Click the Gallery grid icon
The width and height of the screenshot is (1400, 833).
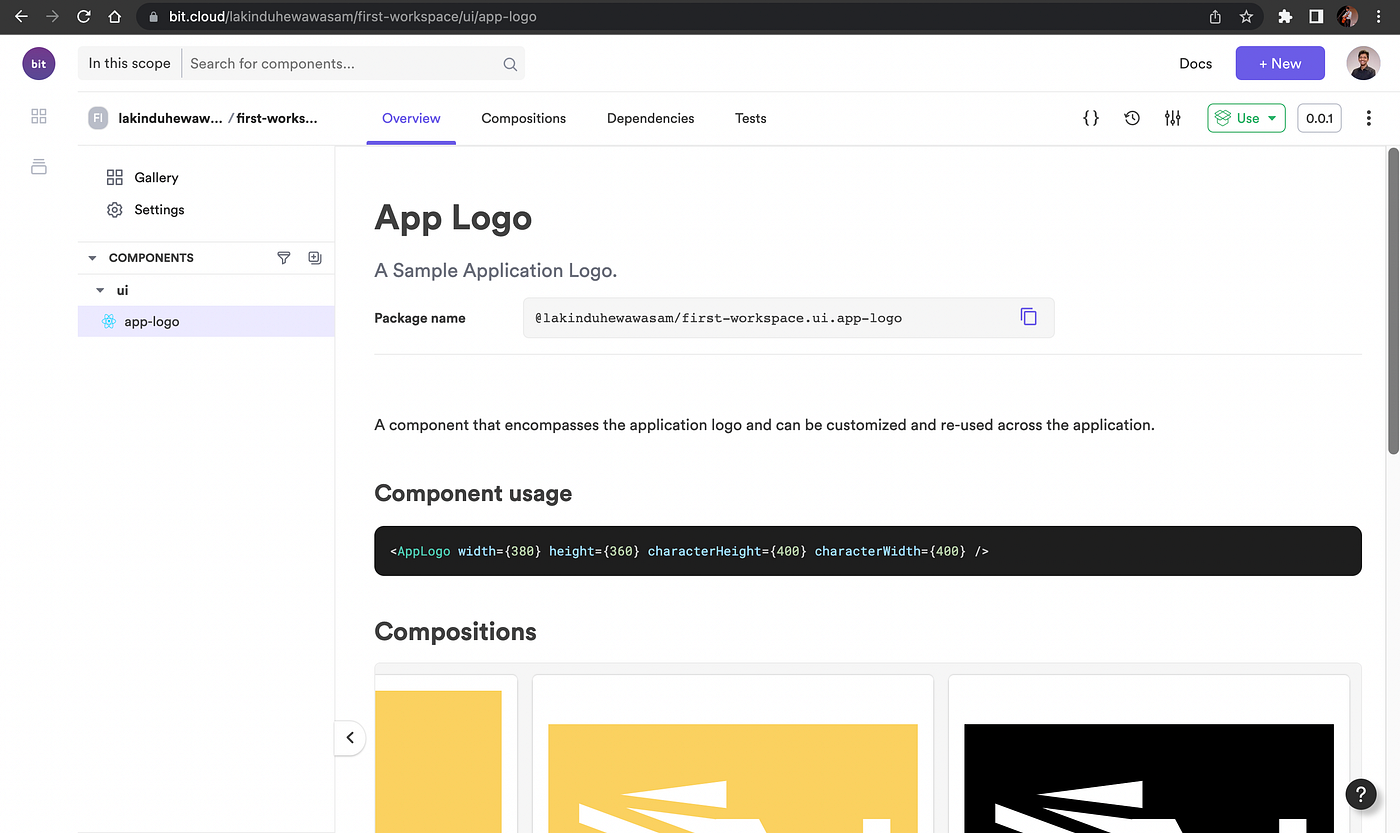coord(115,177)
